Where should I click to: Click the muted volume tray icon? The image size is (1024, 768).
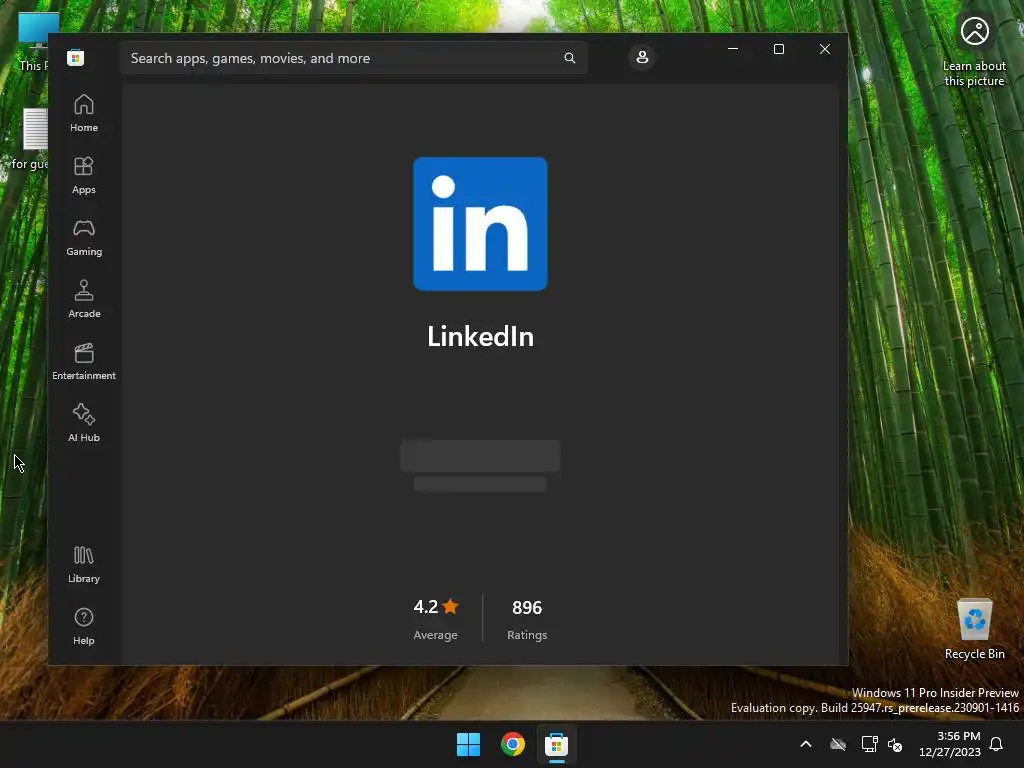tap(895, 744)
